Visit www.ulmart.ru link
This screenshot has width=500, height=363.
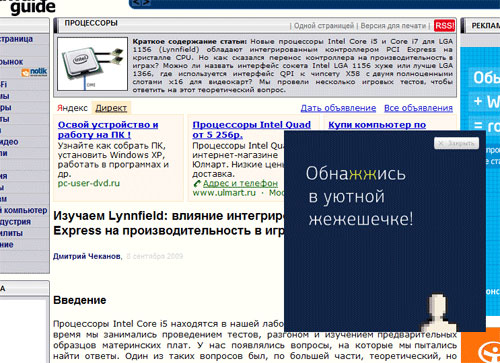point(224,193)
